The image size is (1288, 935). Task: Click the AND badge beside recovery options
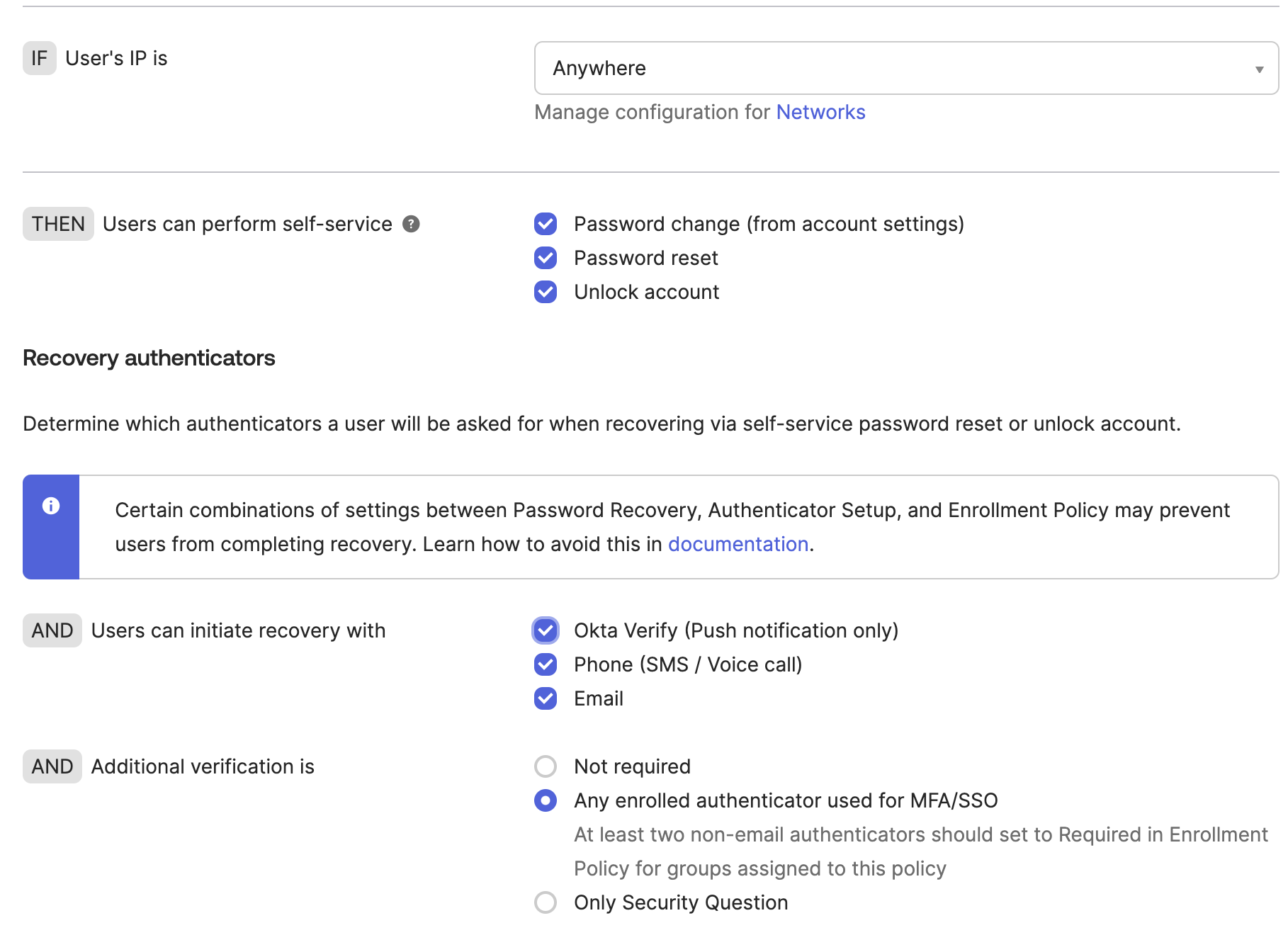tap(52, 630)
